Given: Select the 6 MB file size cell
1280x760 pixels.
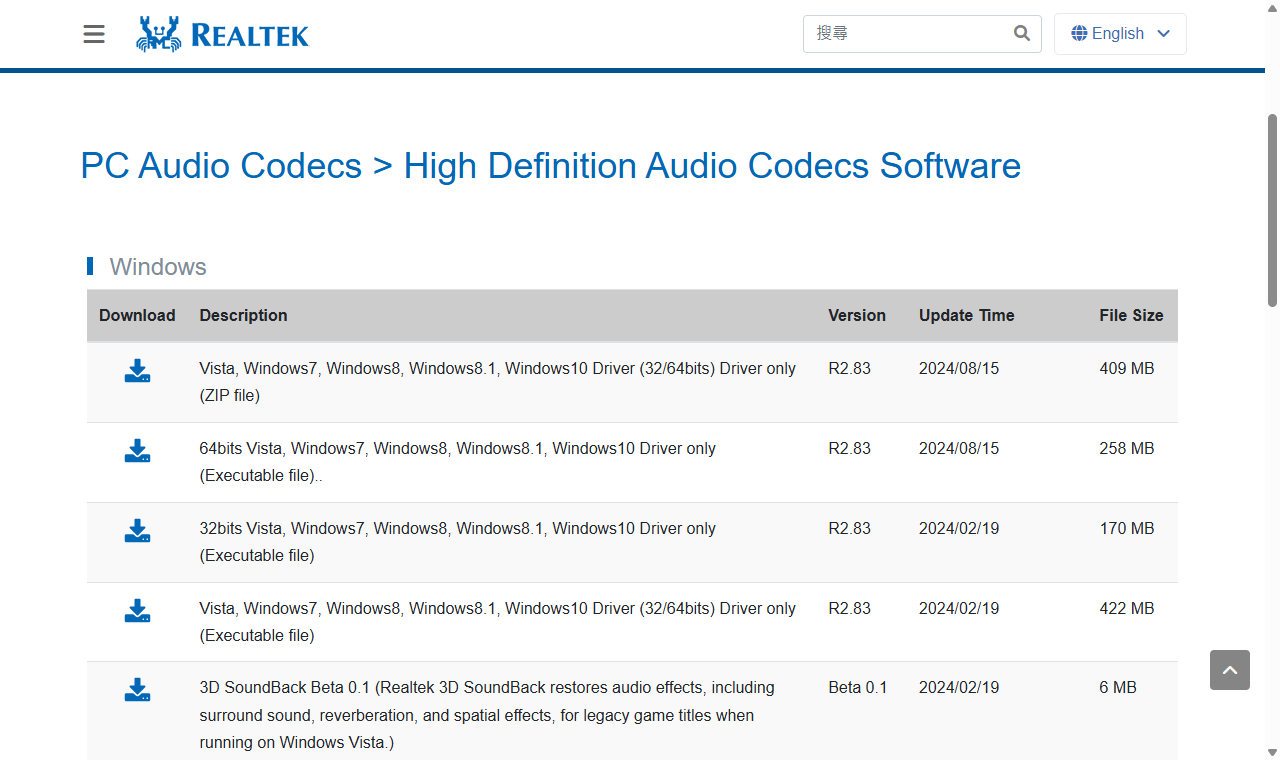Looking at the screenshot, I should click(x=1118, y=687).
